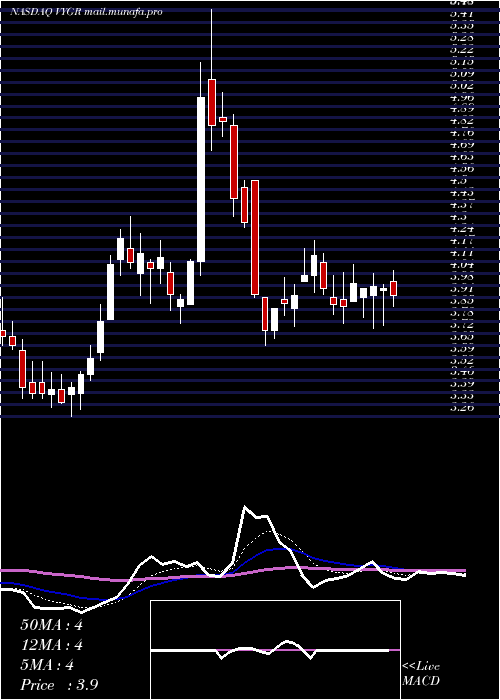Screen dimensions: 500x700
Task: Click the longest red candlestick body
Action: click(x=255, y=238)
